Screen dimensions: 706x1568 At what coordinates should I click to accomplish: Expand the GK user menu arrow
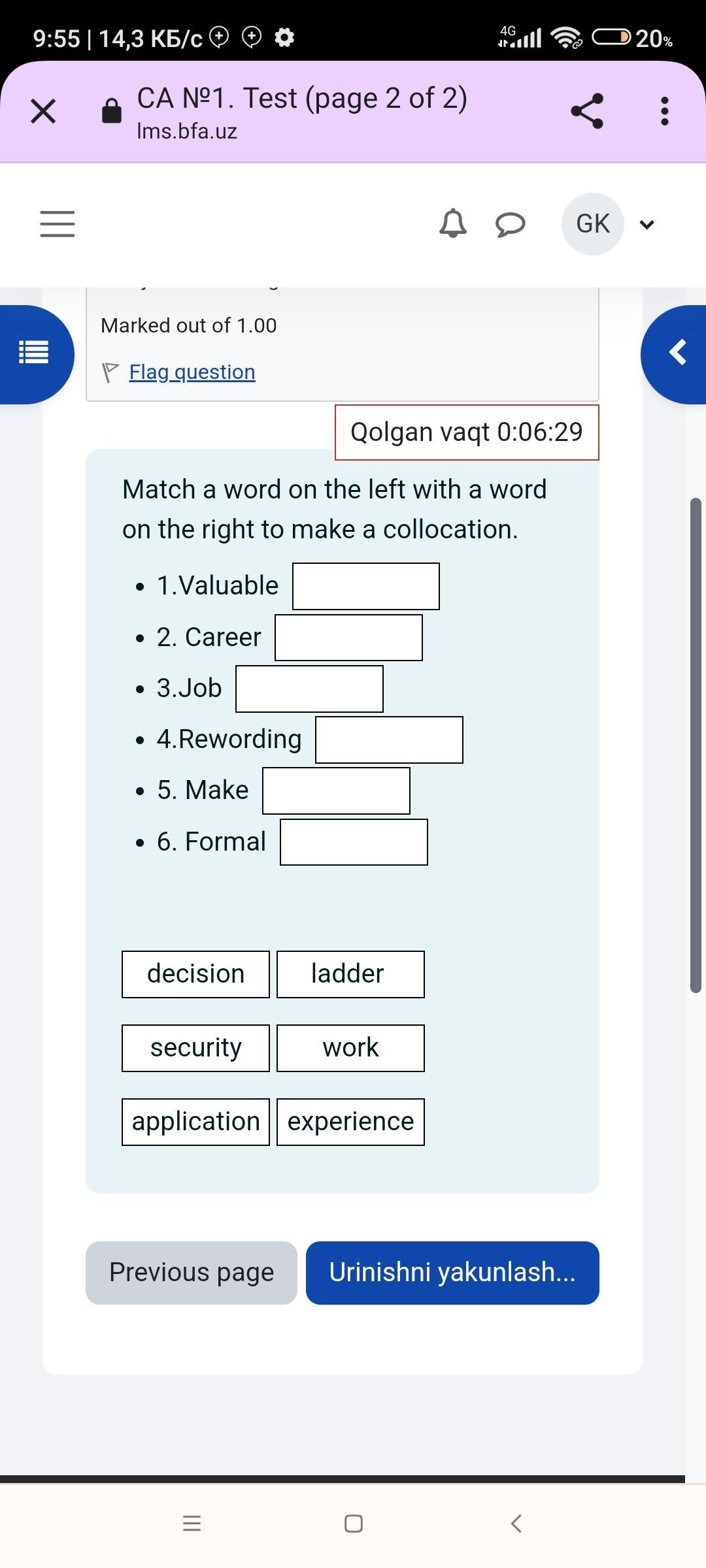tap(647, 225)
